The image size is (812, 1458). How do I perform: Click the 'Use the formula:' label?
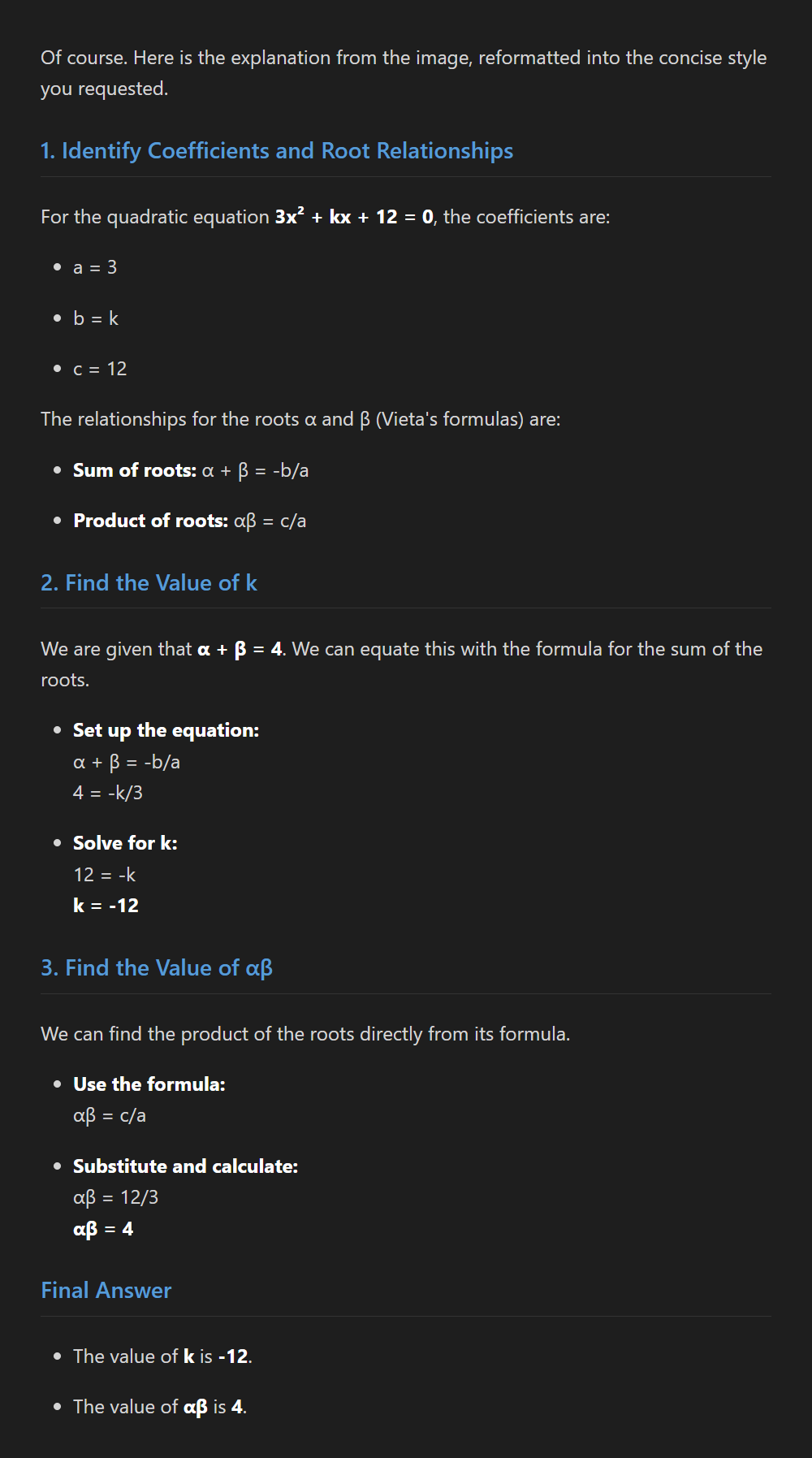[149, 1085]
